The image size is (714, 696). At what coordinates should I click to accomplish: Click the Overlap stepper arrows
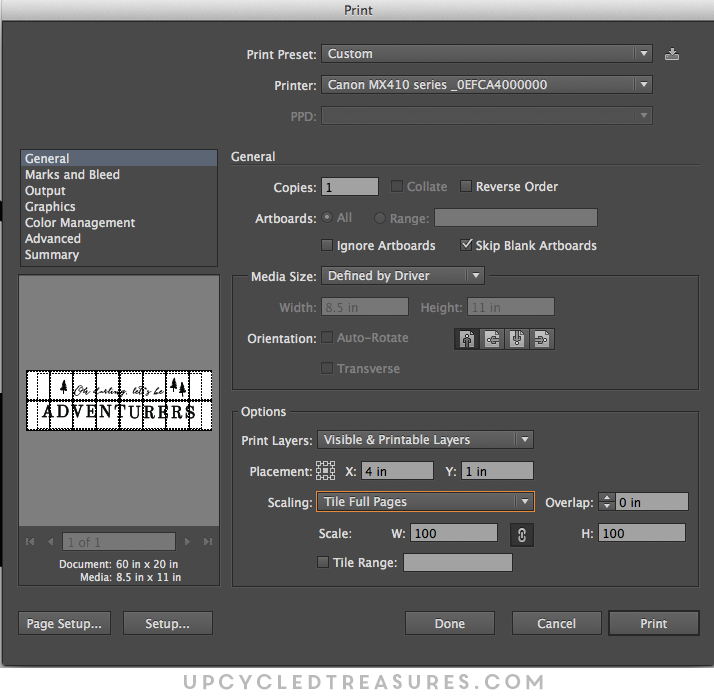(608, 502)
